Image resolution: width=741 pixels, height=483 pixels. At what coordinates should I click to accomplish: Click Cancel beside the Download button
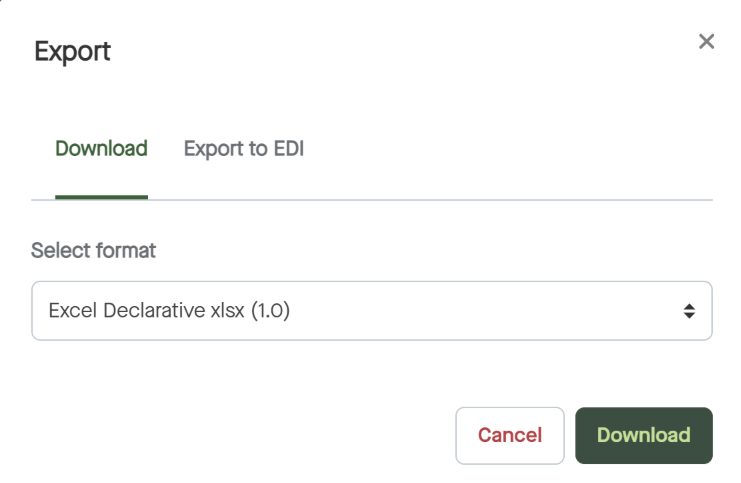(509, 435)
